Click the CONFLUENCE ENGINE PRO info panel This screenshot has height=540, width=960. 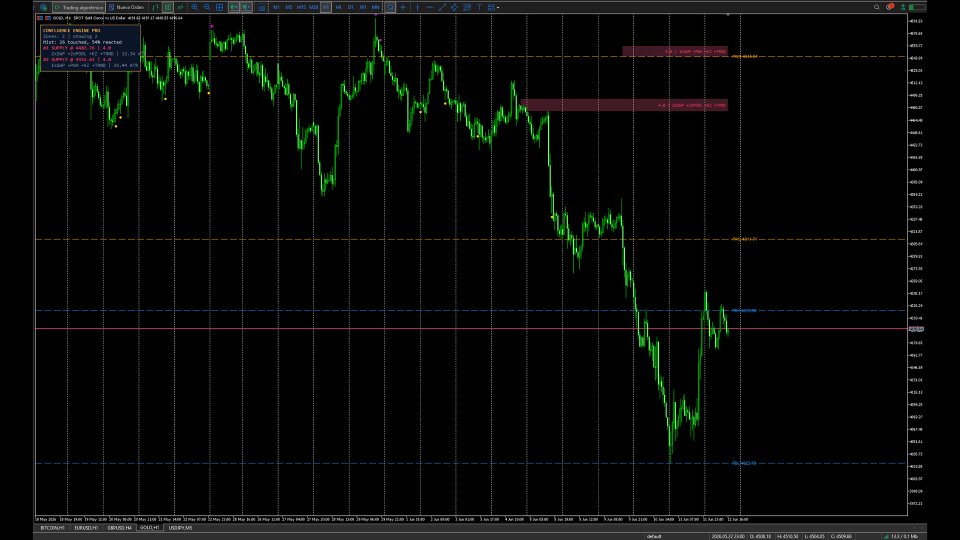[90, 48]
